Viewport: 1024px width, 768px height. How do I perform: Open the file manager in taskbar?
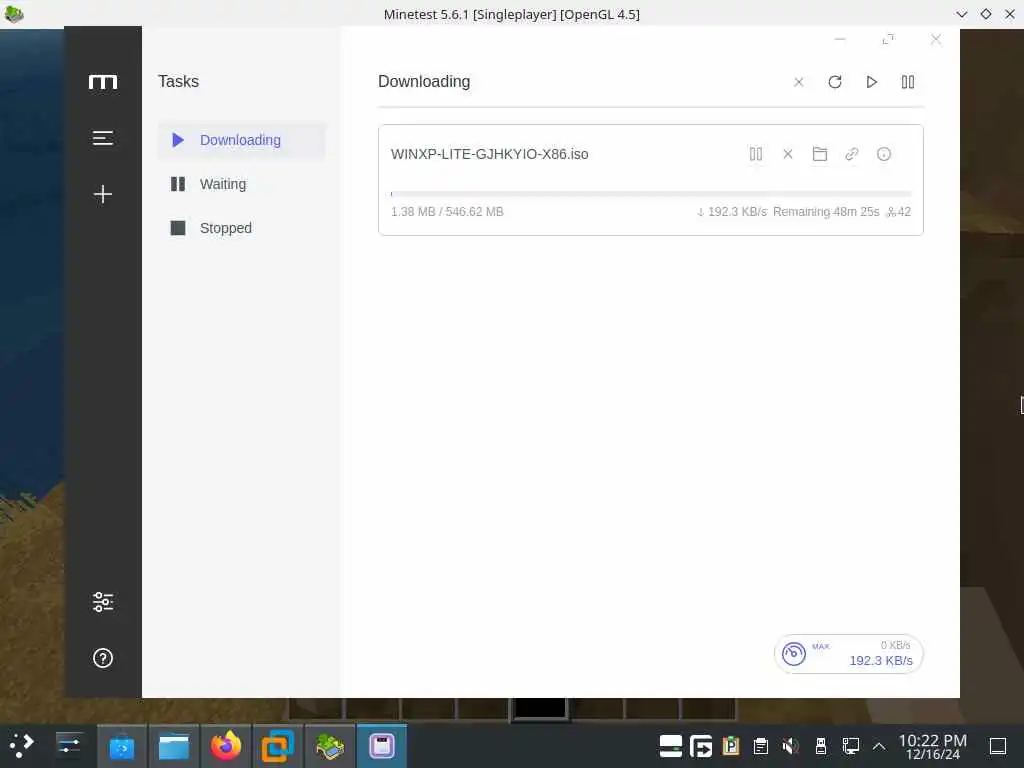(x=174, y=746)
